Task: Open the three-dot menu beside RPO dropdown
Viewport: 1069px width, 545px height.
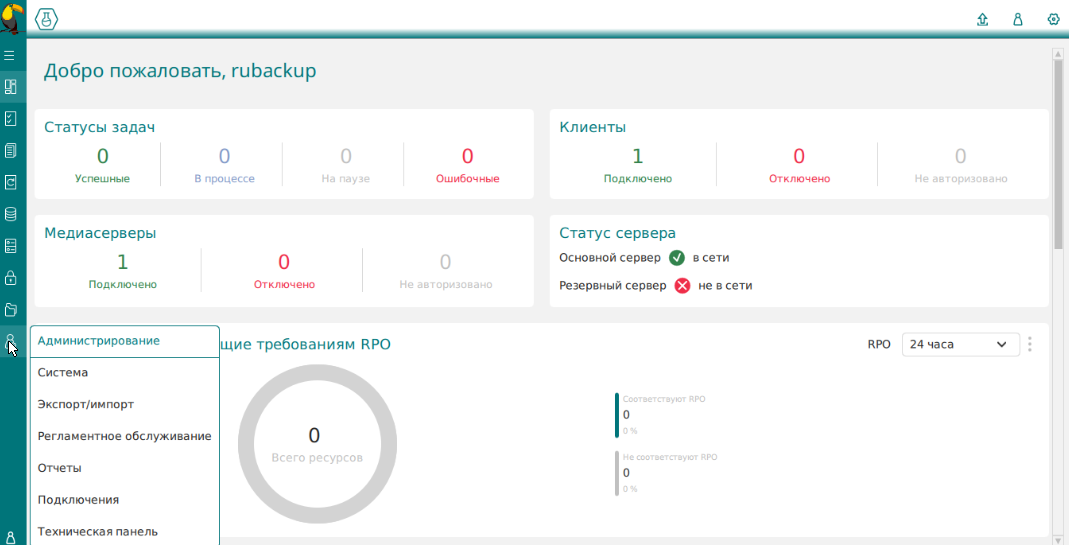Action: (1030, 344)
